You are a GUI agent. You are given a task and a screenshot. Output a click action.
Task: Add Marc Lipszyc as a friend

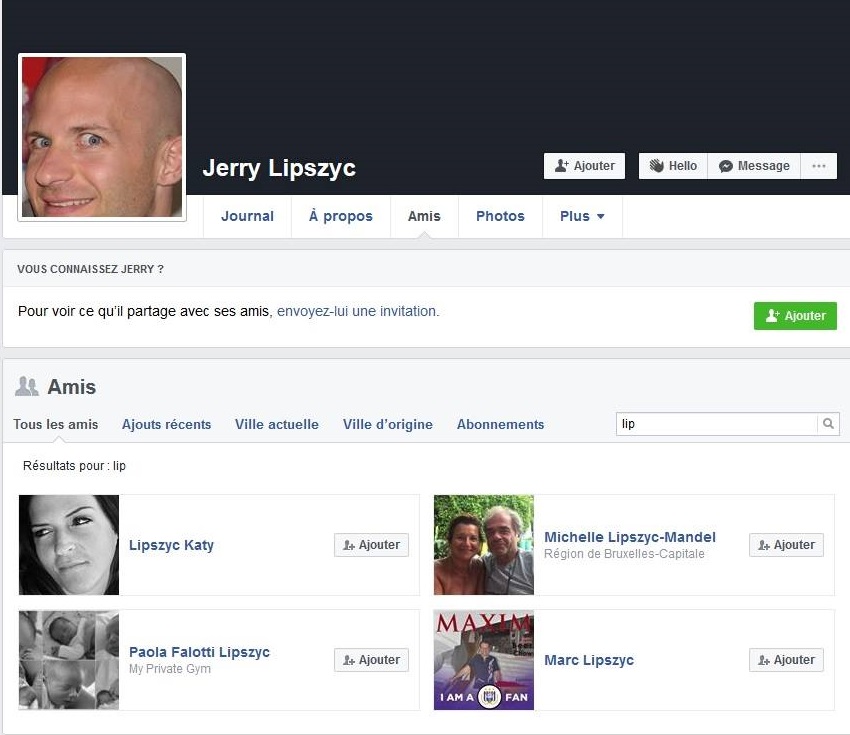786,660
